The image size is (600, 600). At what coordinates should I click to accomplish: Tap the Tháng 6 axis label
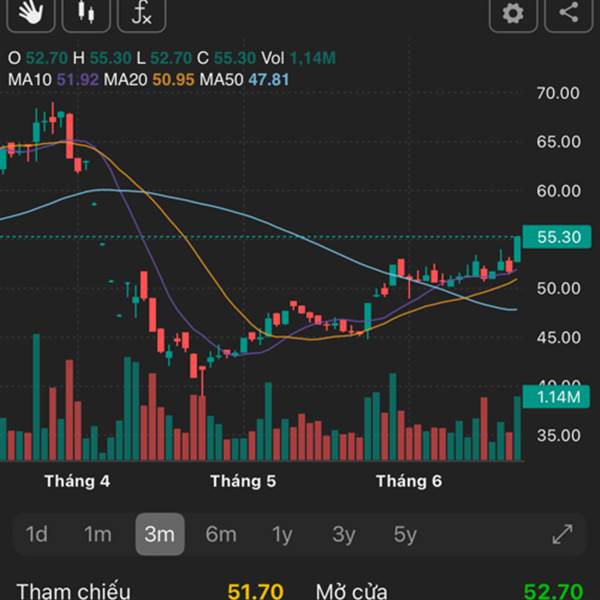(409, 481)
